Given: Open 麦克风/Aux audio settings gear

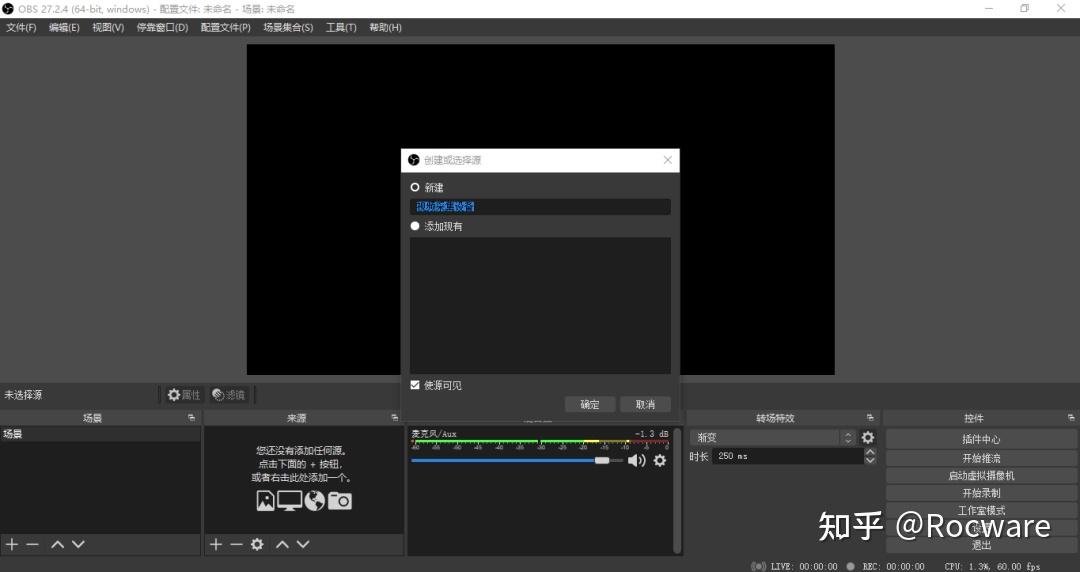Looking at the screenshot, I should [x=660, y=460].
